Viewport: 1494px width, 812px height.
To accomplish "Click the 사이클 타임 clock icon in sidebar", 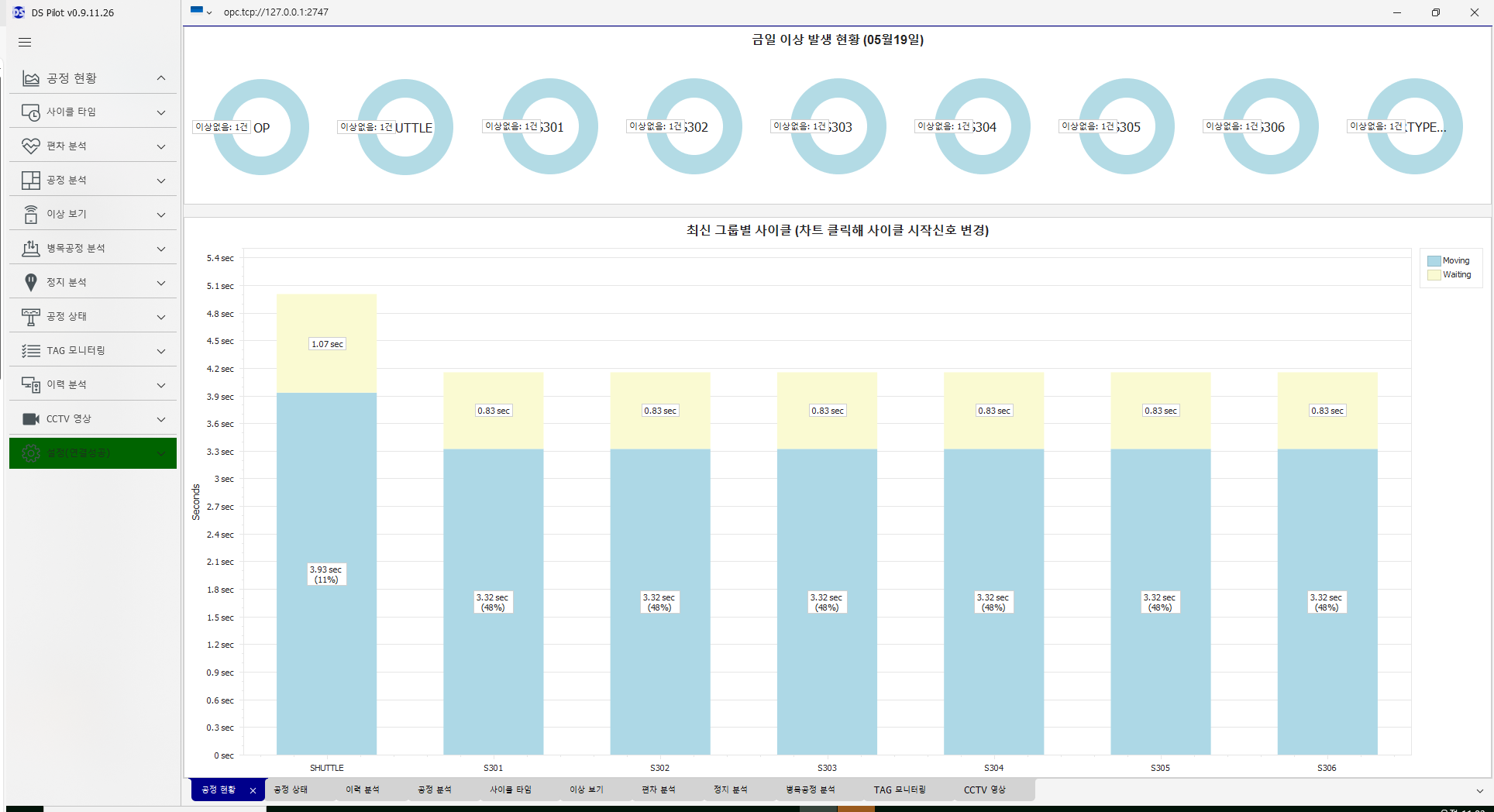I will (x=31, y=112).
